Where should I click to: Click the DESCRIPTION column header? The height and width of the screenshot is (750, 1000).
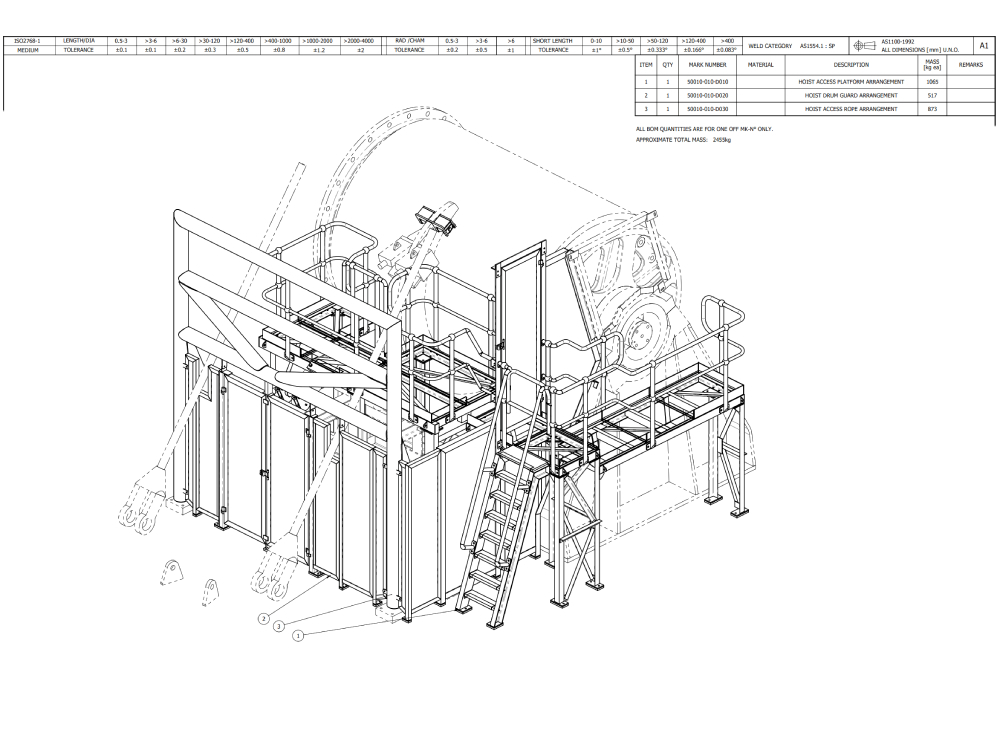tap(851, 65)
